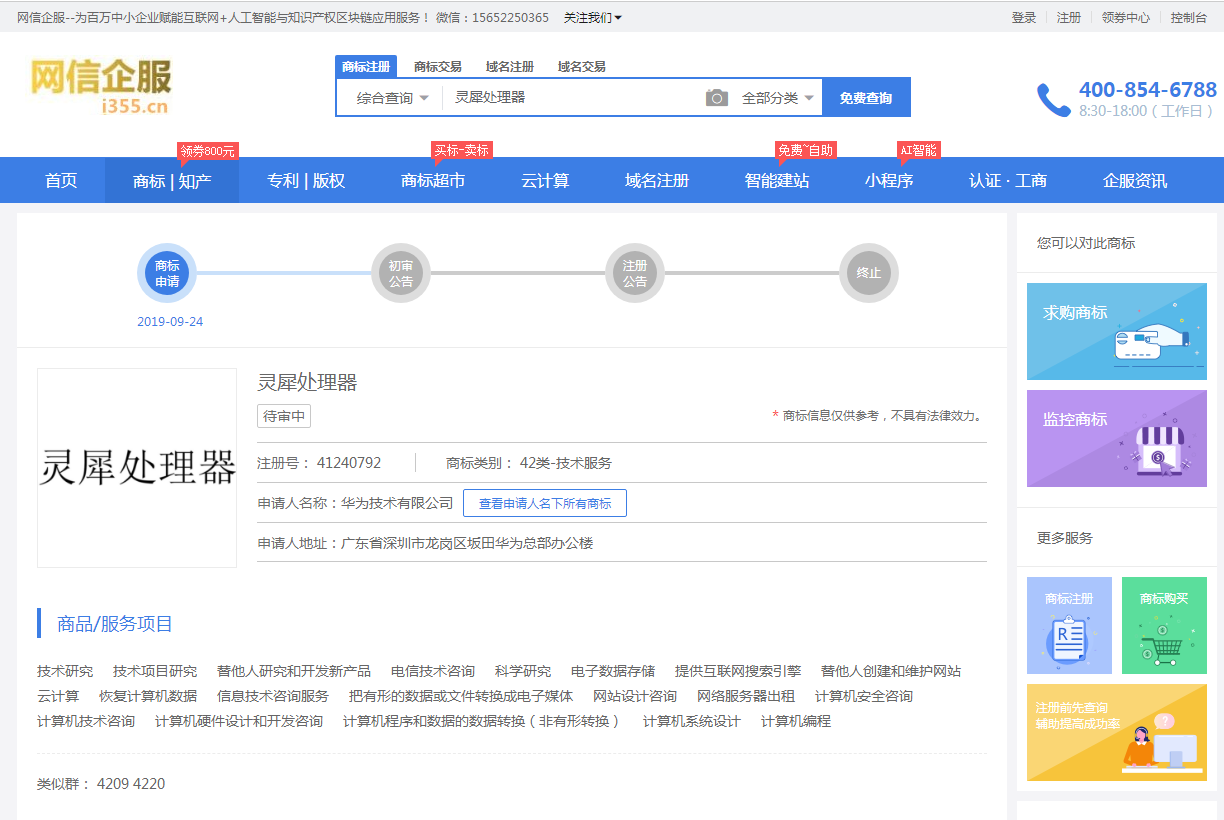The width and height of the screenshot is (1224, 820).
Task: Click the camera image-search icon
Action: [x=716, y=97]
